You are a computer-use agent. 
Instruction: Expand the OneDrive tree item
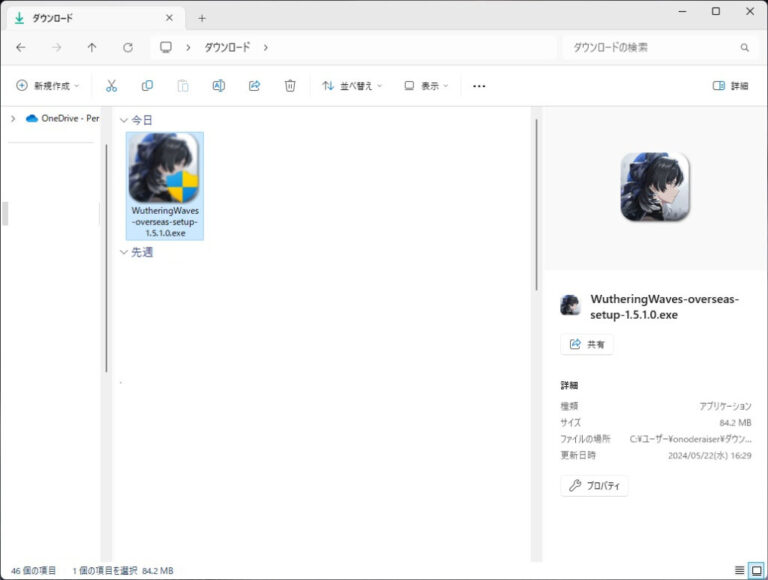pyautogui.click(x=13, y=118)
